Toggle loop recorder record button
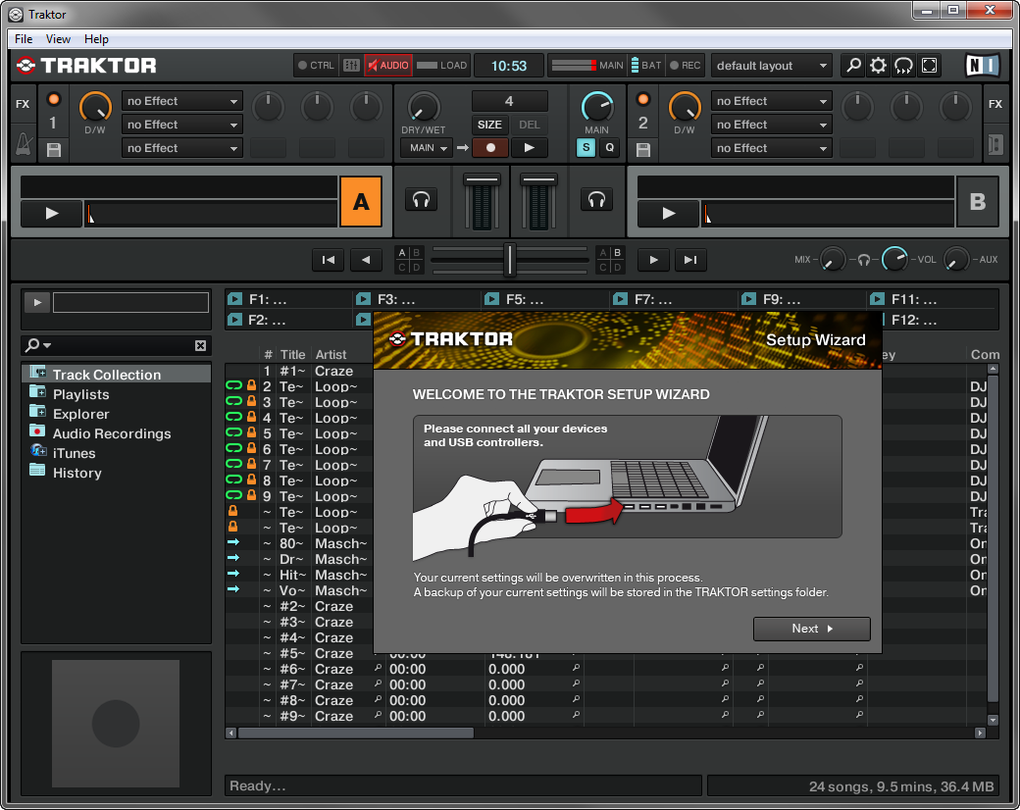Viewport: 1020px width, 810px height. pyautogui.click(x=490, y=148)
